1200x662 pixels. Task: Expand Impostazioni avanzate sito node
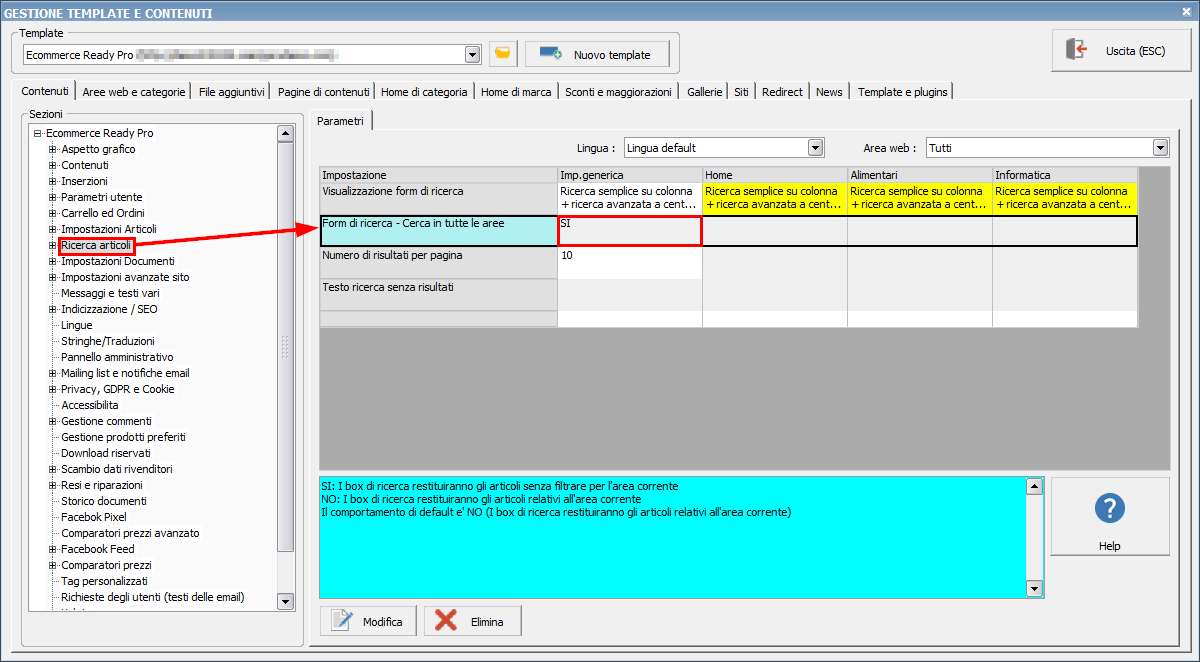tap(53, 277)
